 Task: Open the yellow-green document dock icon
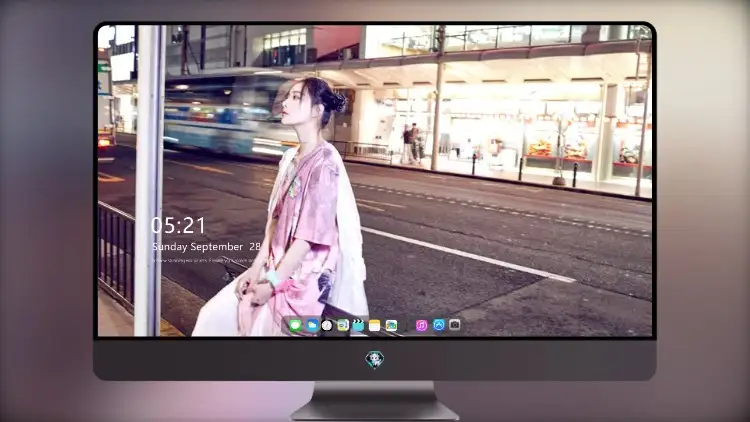tap(343, 325)
